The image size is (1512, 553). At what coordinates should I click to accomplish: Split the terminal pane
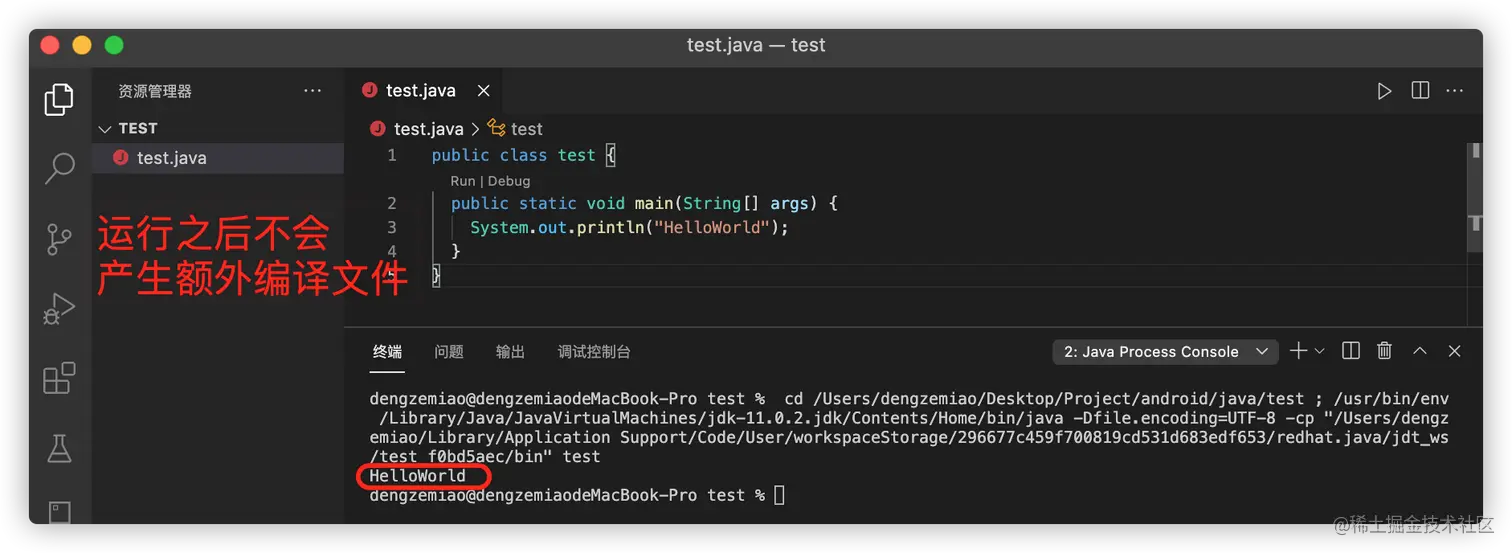[x=1351, y=351]
